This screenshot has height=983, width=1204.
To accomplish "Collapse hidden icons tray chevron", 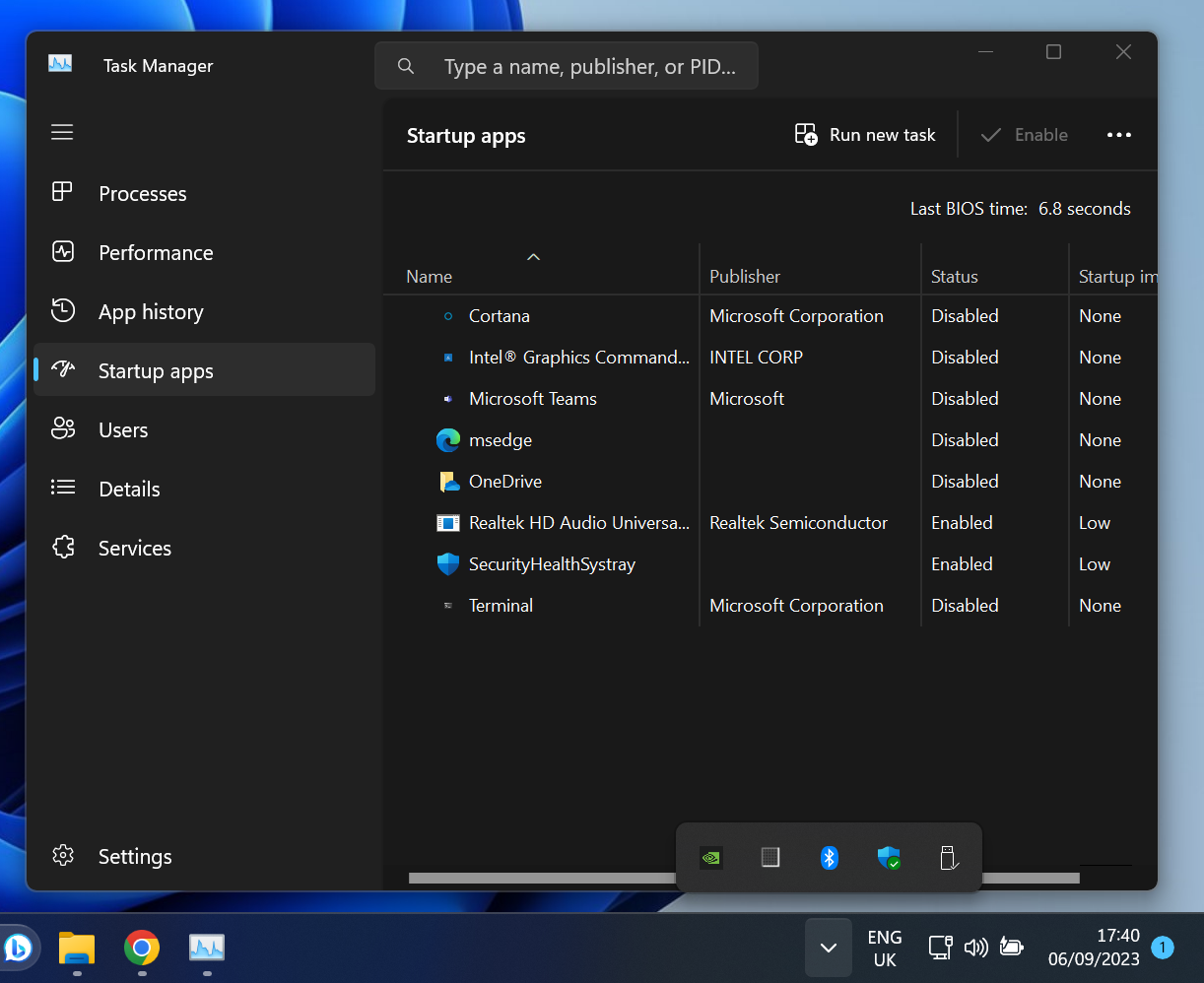I will tap(829, 948).
